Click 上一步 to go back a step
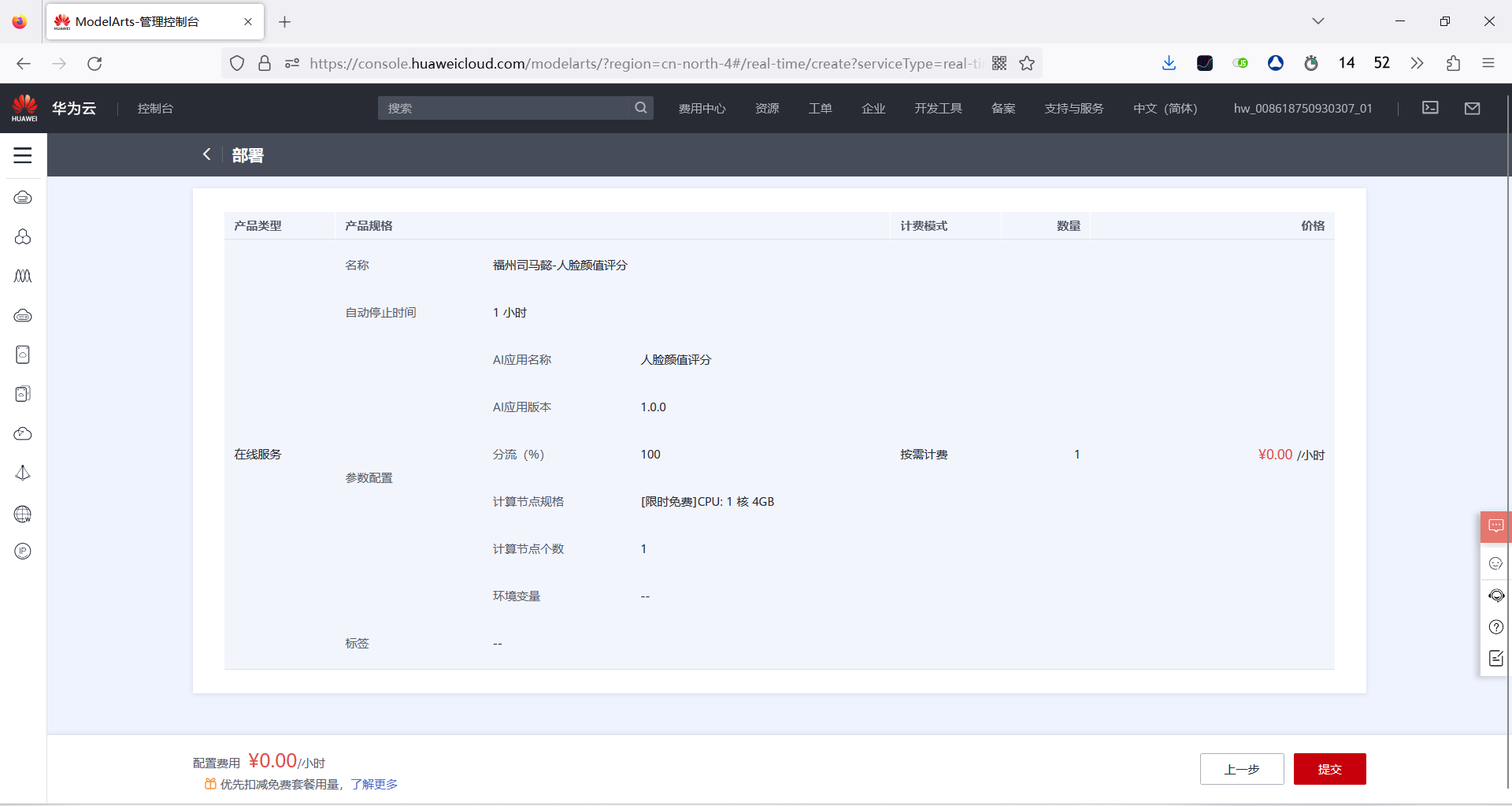 [x=1242, y=769]
